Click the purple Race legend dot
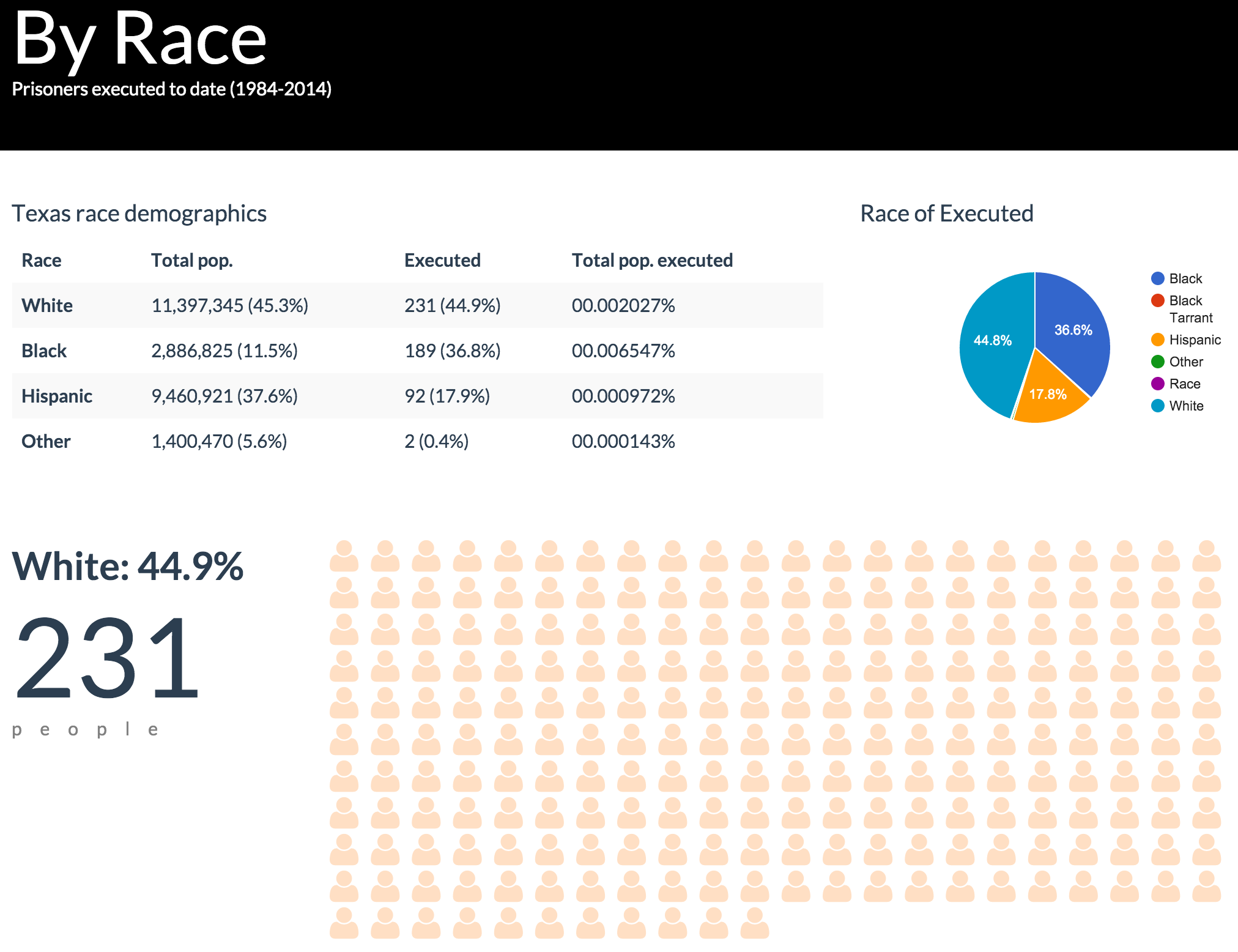This screenshot has height=952, width=1238. (x=1157, y=384)
